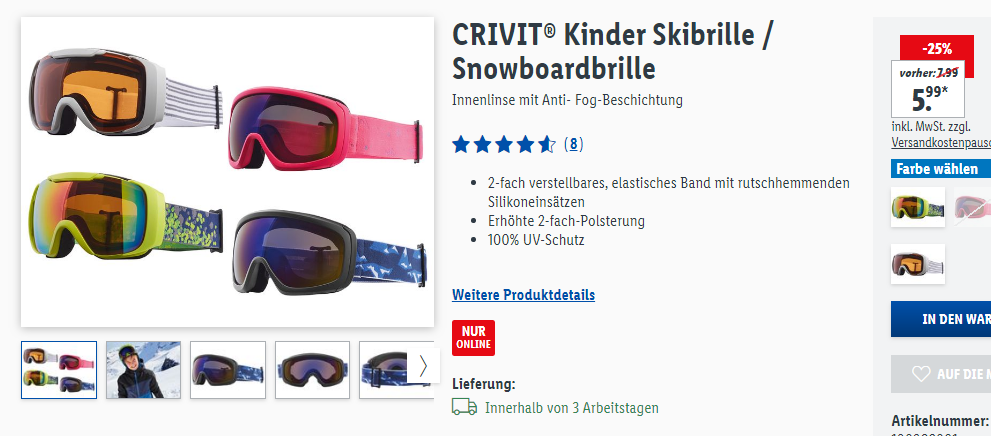Click the next thumbnail carousel arrow
991x436 pixels.
pos(423,366)
